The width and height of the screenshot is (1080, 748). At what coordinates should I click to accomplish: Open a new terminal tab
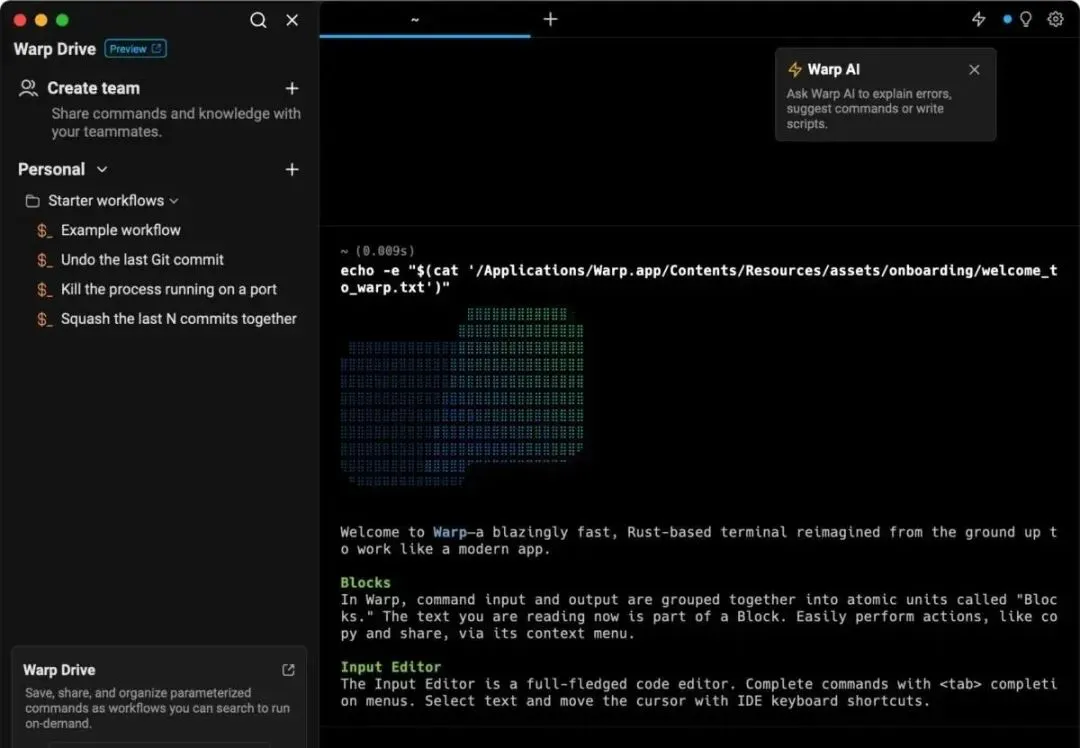point(550,19)
